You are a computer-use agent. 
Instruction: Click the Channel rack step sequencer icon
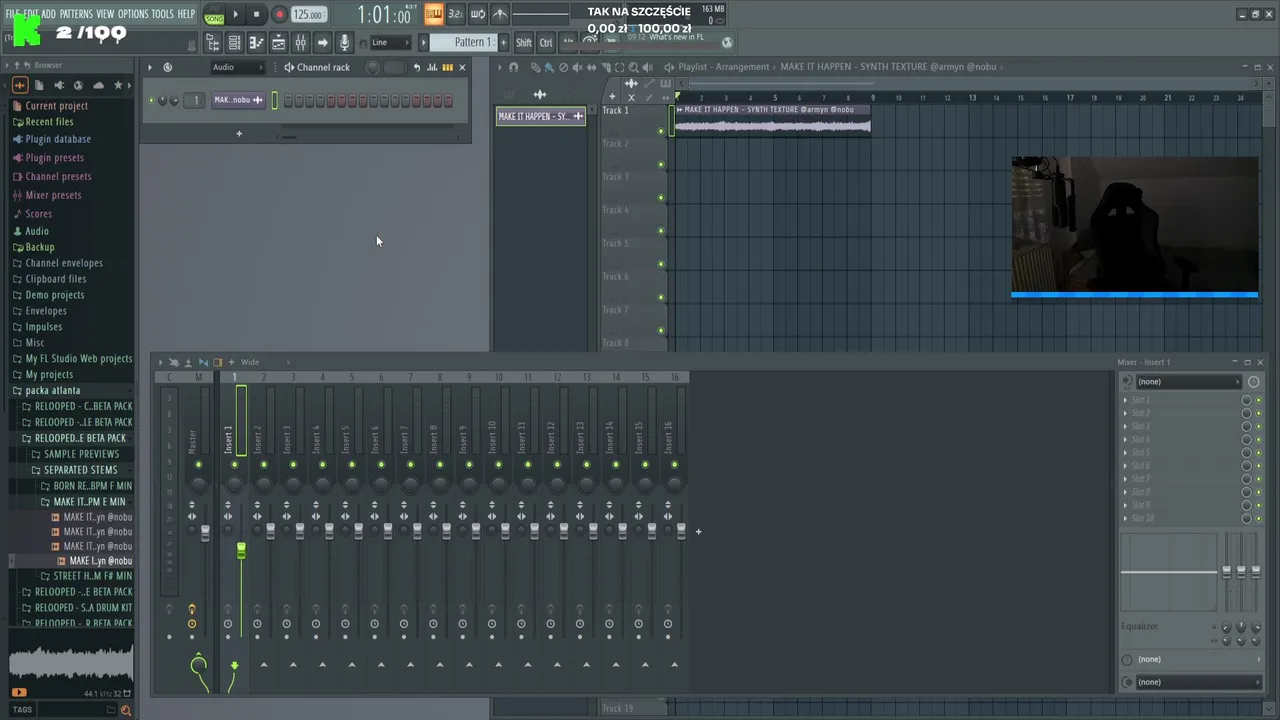pyautogui.click(x=447, y=67)
